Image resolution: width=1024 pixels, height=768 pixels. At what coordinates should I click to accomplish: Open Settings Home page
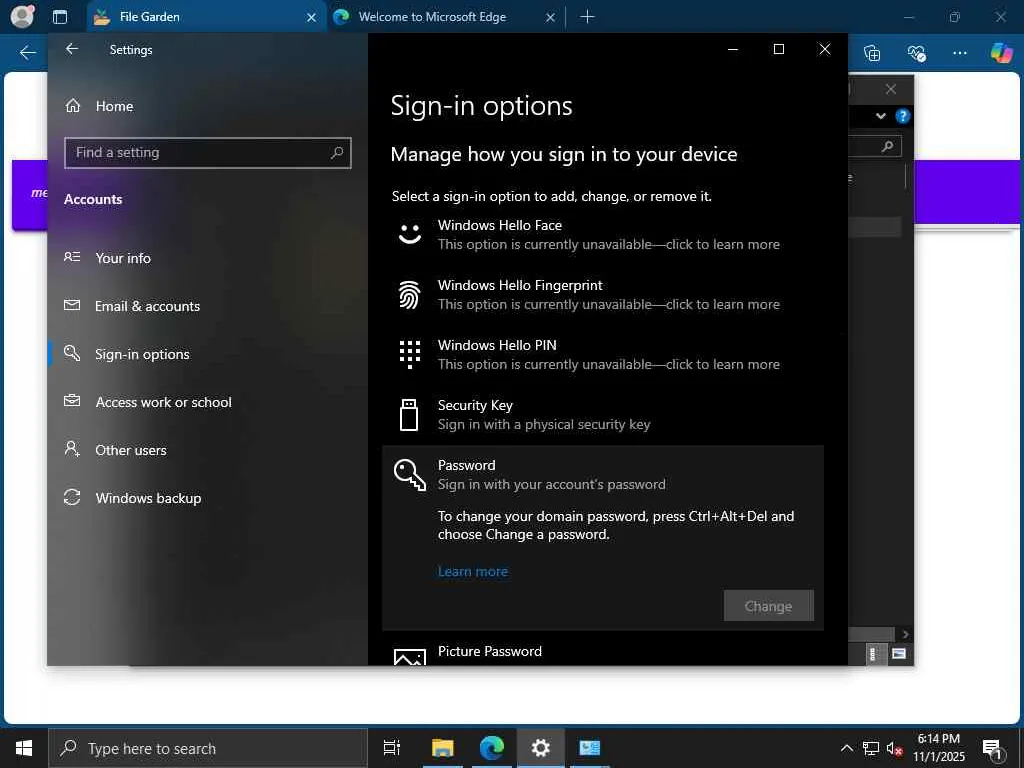pos(114,106)
